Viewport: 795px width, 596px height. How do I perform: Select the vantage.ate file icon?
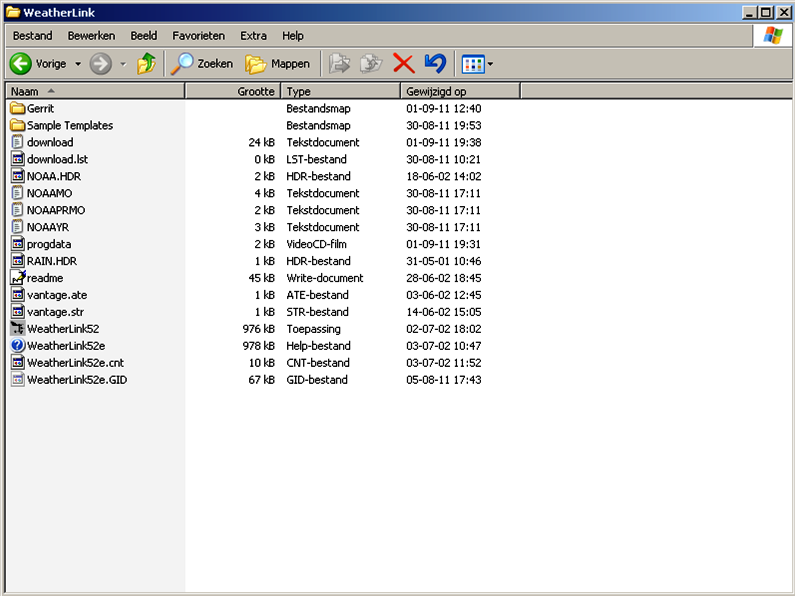click(17, 295)
